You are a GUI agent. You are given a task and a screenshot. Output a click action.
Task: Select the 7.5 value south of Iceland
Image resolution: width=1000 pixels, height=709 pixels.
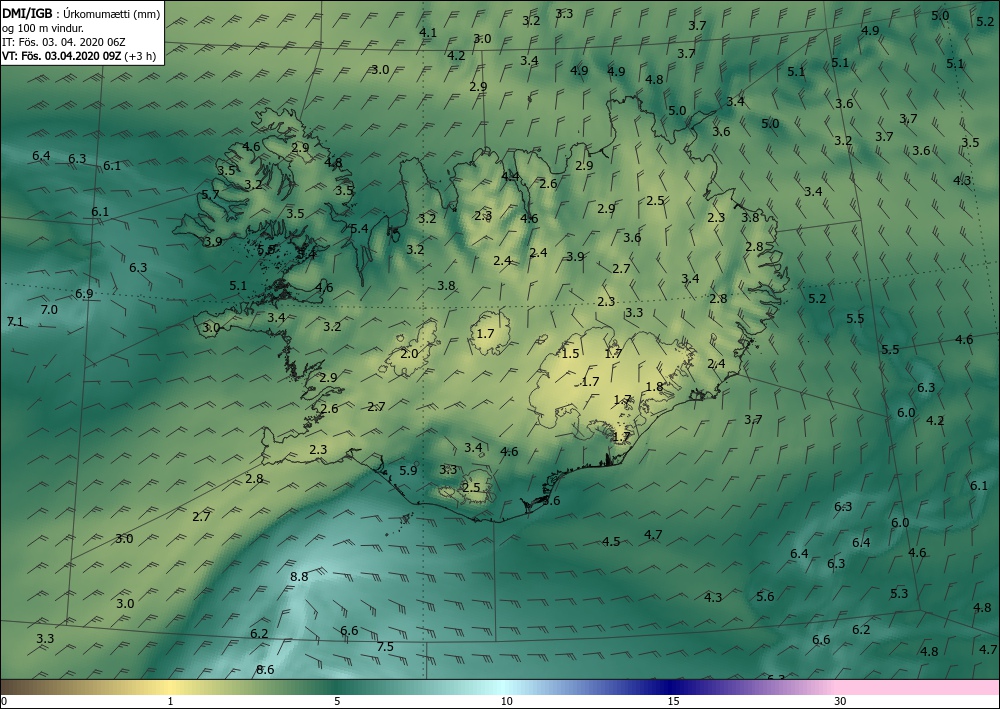[385, 647]
